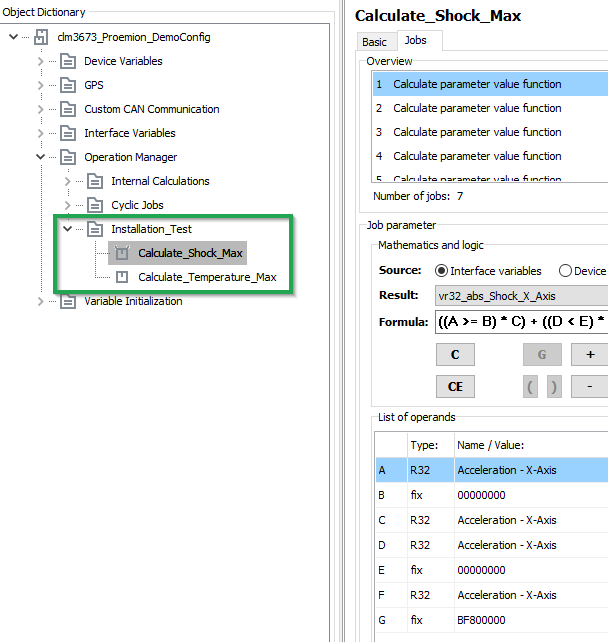This screenshot has height=642, width=608.
Task: Click the GPS folder icon
Action: click(68, 85)
